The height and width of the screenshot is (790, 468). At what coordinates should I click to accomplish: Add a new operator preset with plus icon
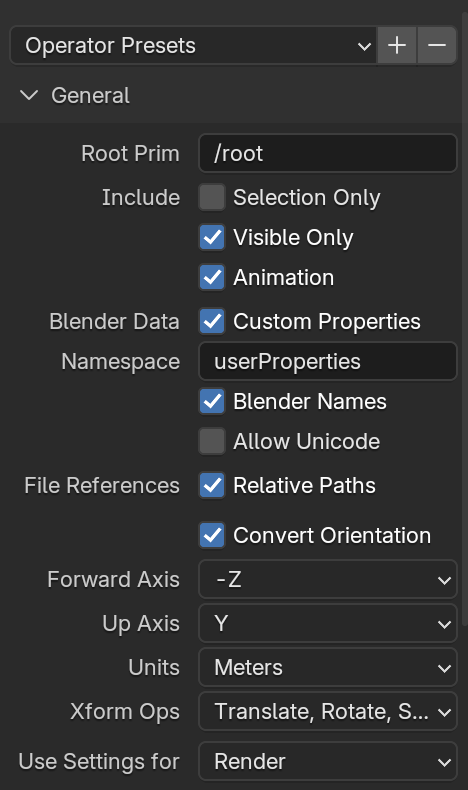click(x=397, y=45)
